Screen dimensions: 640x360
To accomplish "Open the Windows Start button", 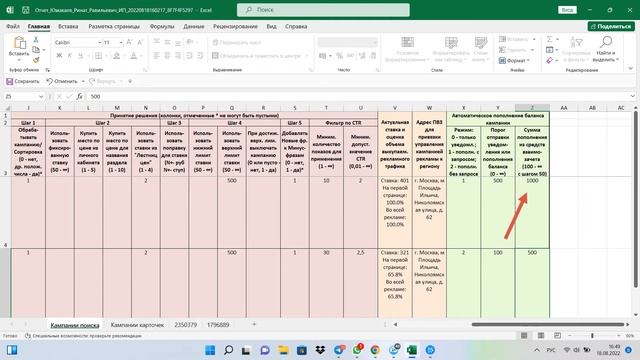I will tap(210, 350).
